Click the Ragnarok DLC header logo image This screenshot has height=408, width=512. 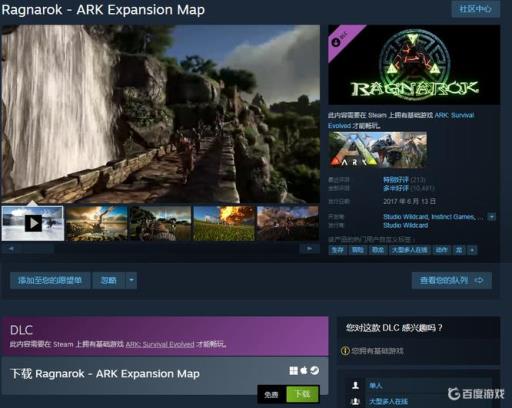coord(414,65)
